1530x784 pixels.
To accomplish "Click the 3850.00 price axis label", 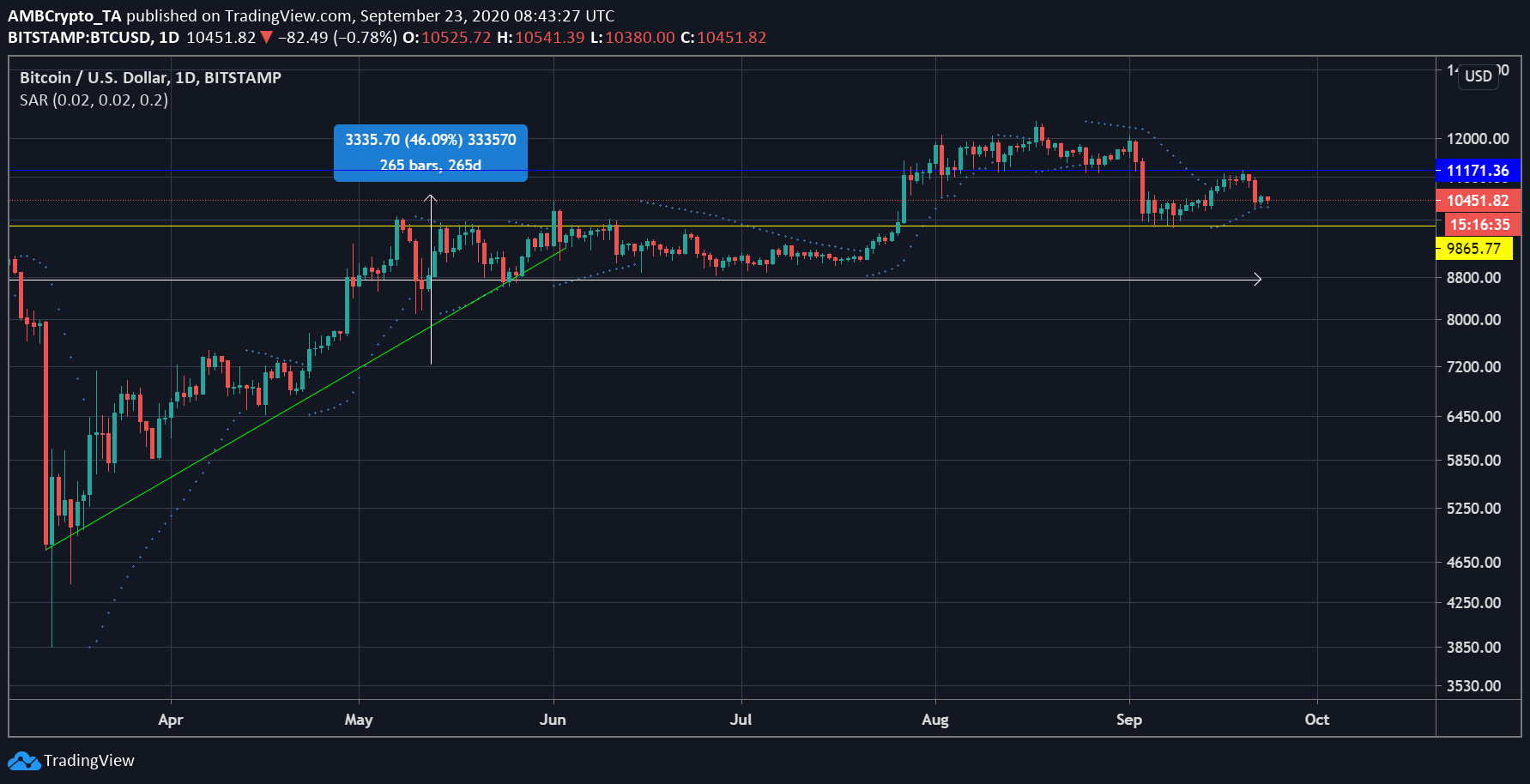I will pyautogui.click(x=1473, y=648).
